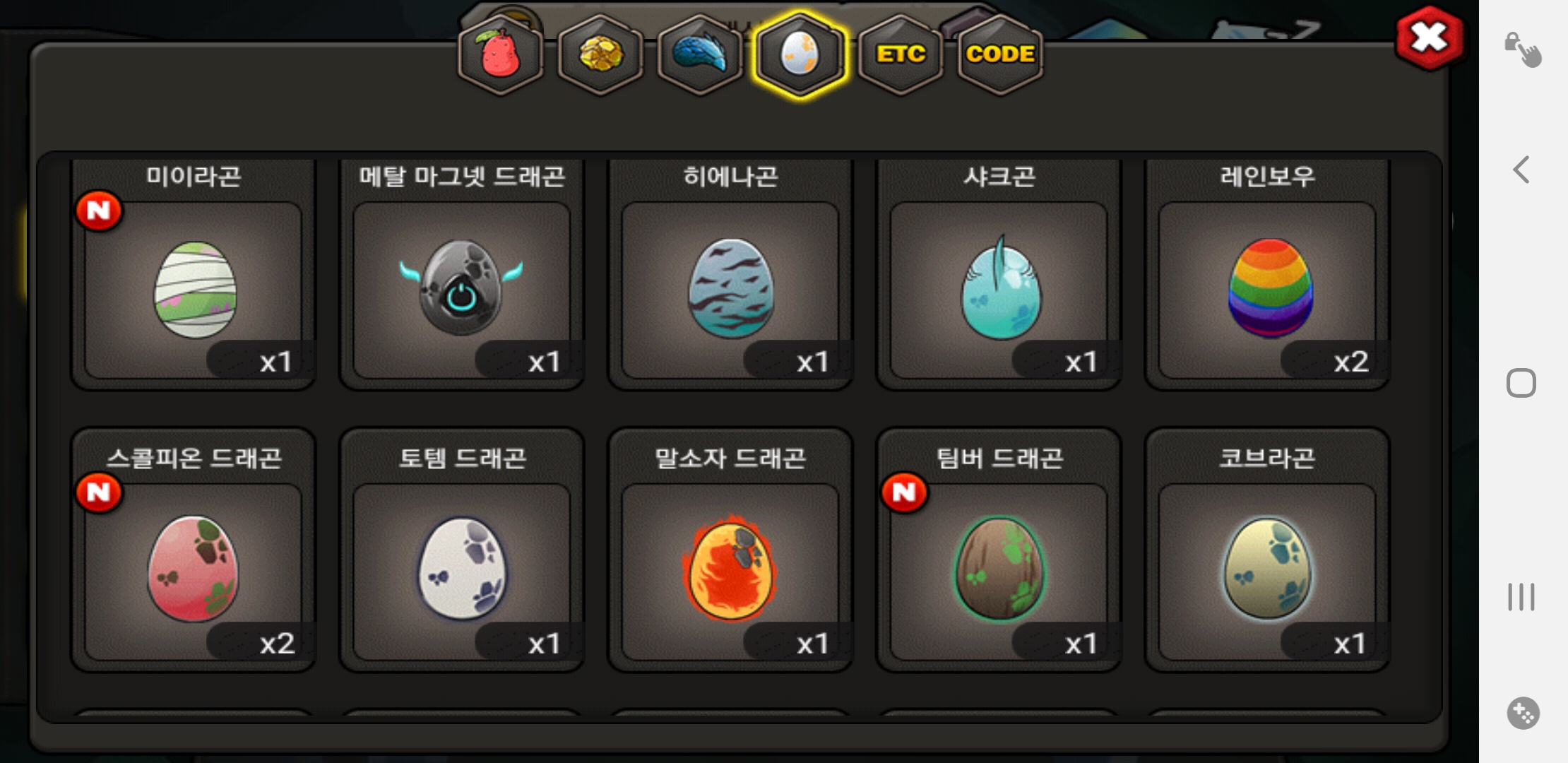This screenshot has width=1568, height=763.
Task: Select the white 토템 드래곤 egg
Action: point(462,550)
